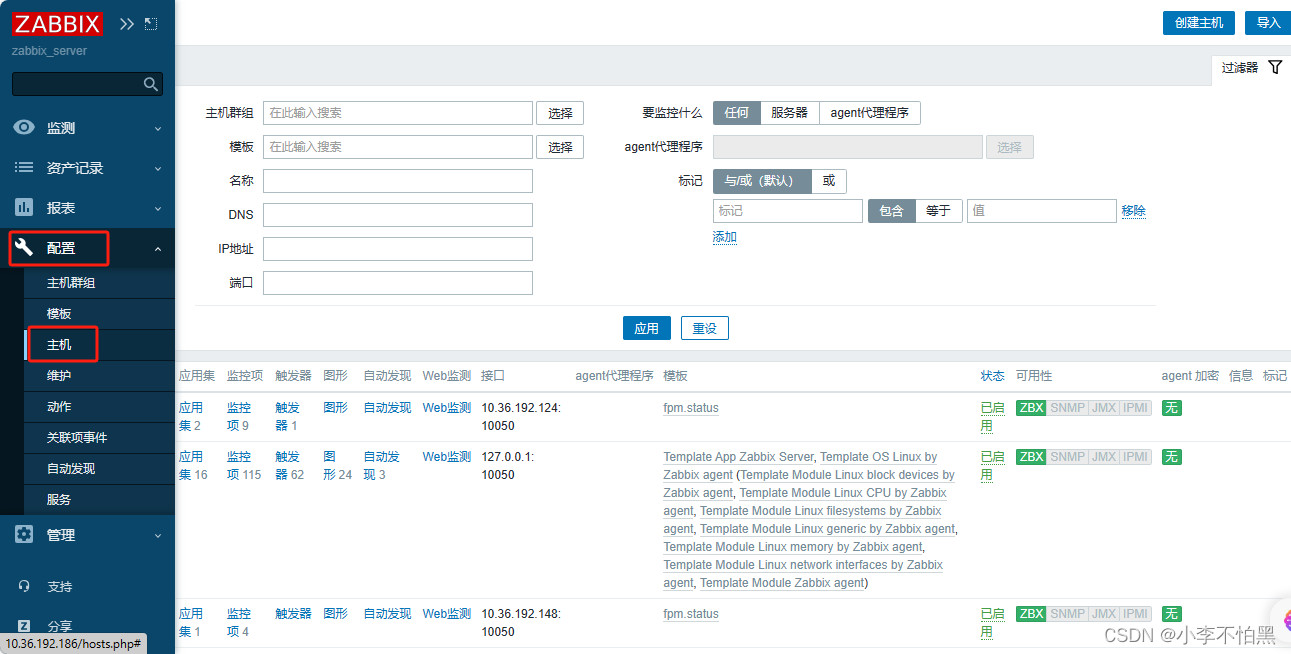Click the DNS input field
1291x654 pixels.
tap(398, 215)
